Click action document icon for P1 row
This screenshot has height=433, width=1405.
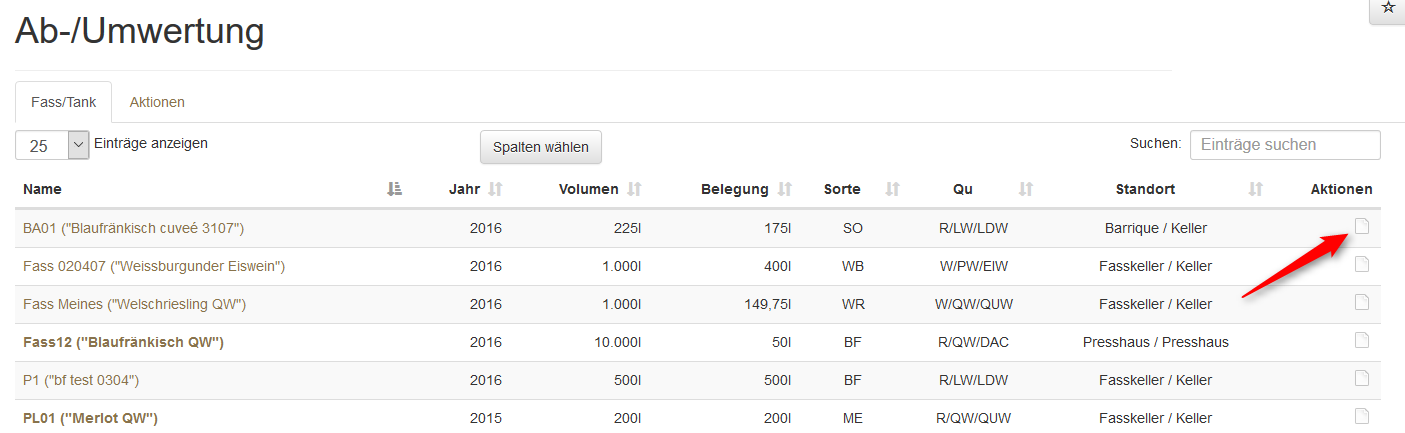pyautogui.click(x=1361, y=379)
